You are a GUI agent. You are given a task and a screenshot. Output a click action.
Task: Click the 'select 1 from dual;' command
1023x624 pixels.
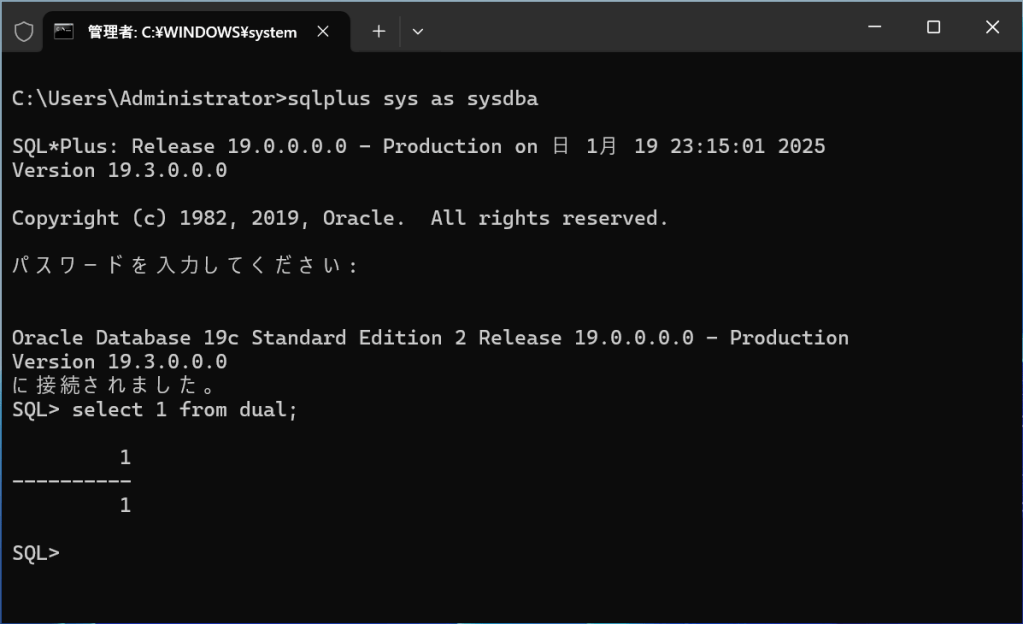tap(185, 410)
